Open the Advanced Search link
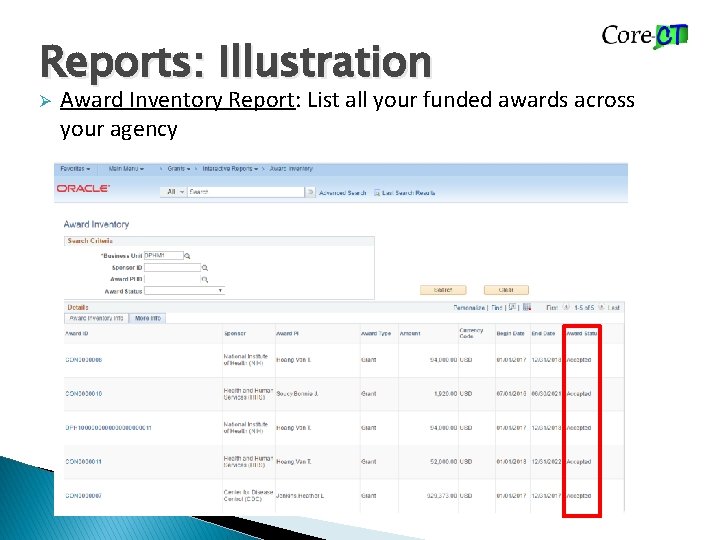The image size is (720, 540). [343, 193]
